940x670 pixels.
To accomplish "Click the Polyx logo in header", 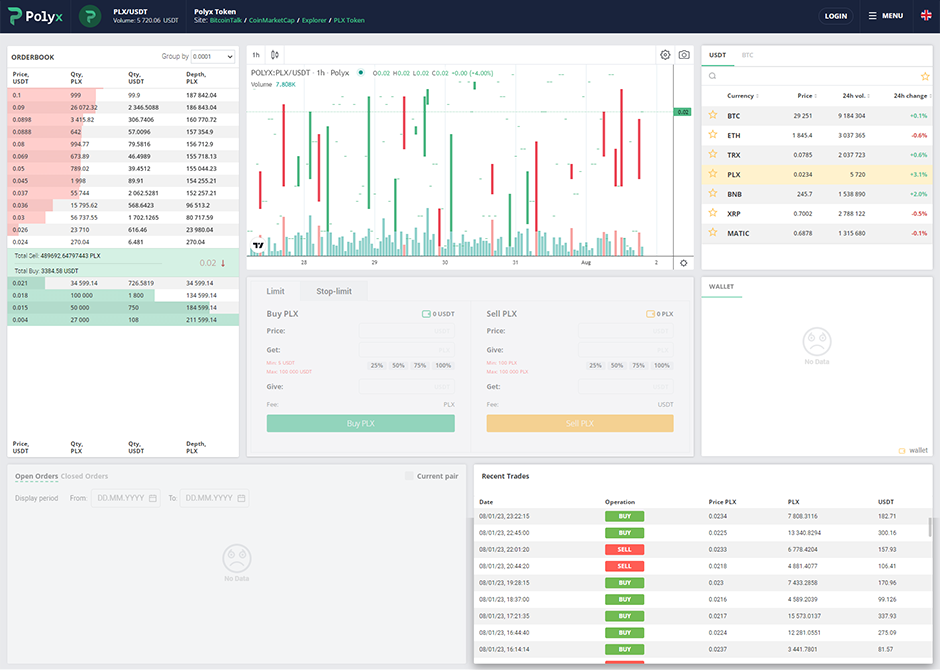I will point(35,16).
